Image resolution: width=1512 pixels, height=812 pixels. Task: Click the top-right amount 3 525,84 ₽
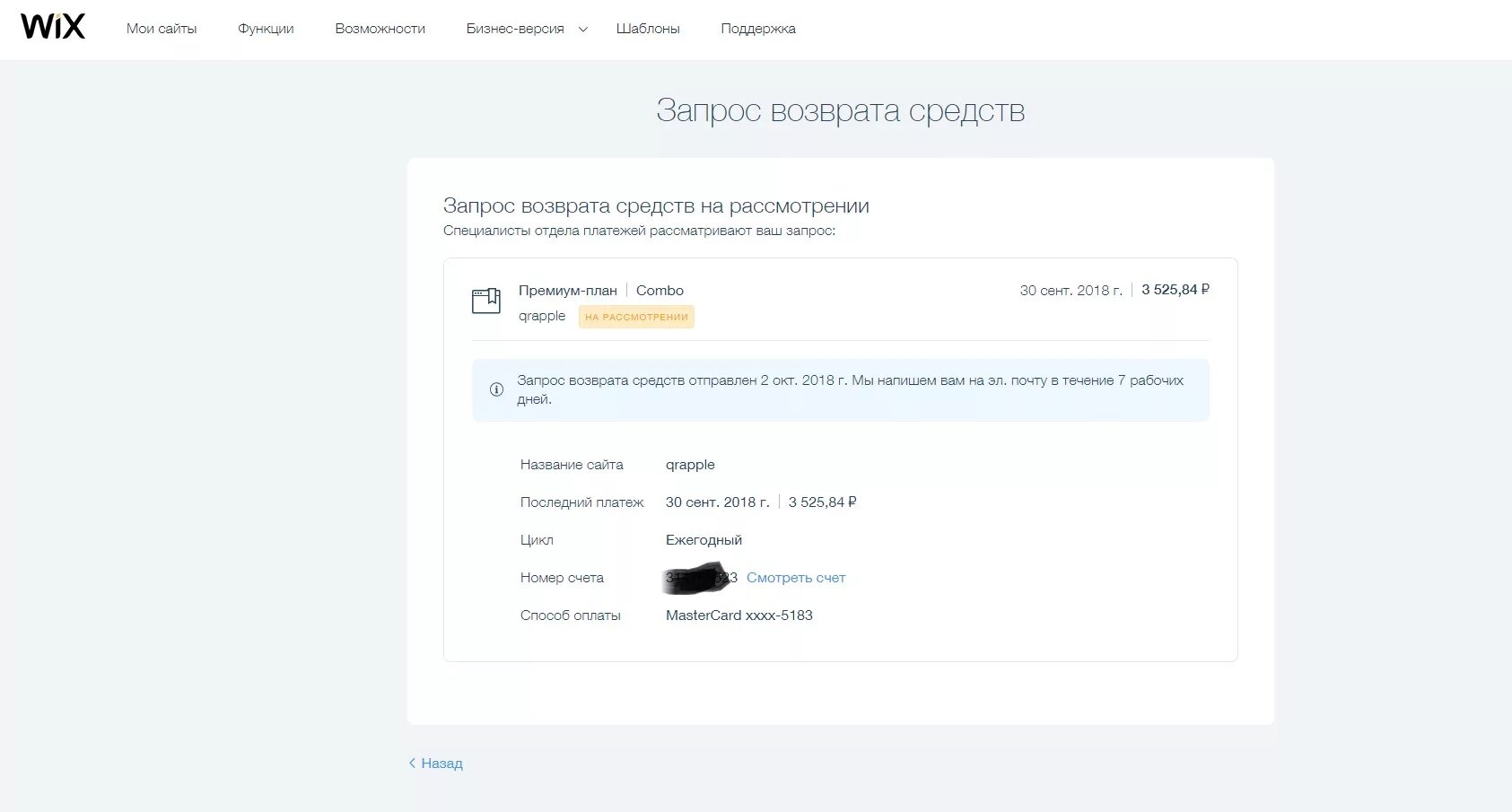tap(1176, 290)
